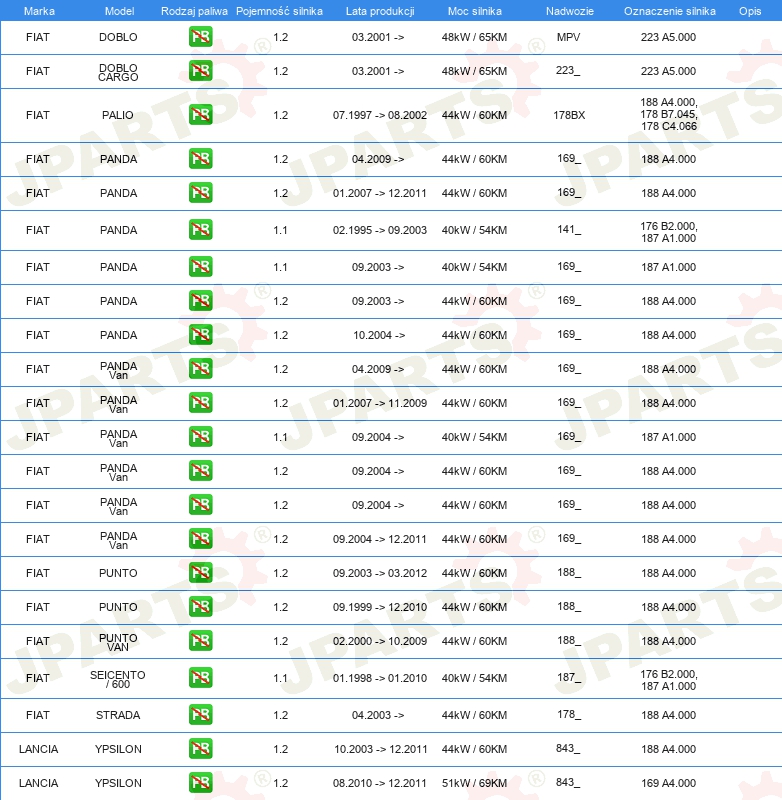Click the Moc silnika column header
Image resolution: width=782 pixels, height=800 pixels.
pos(475,11)
